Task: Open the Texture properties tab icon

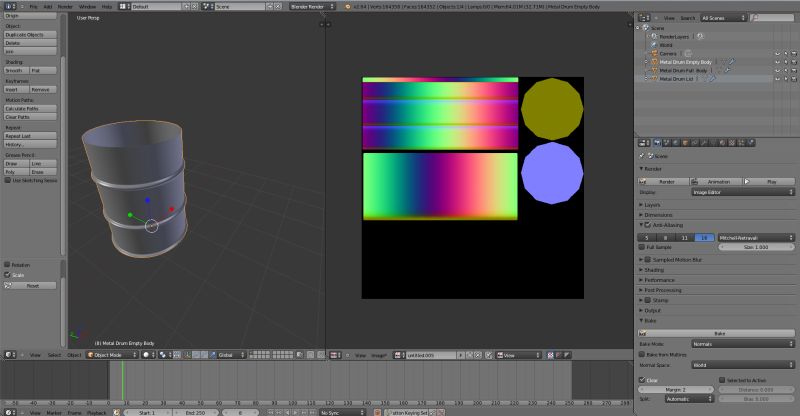Action: [732, 143]
